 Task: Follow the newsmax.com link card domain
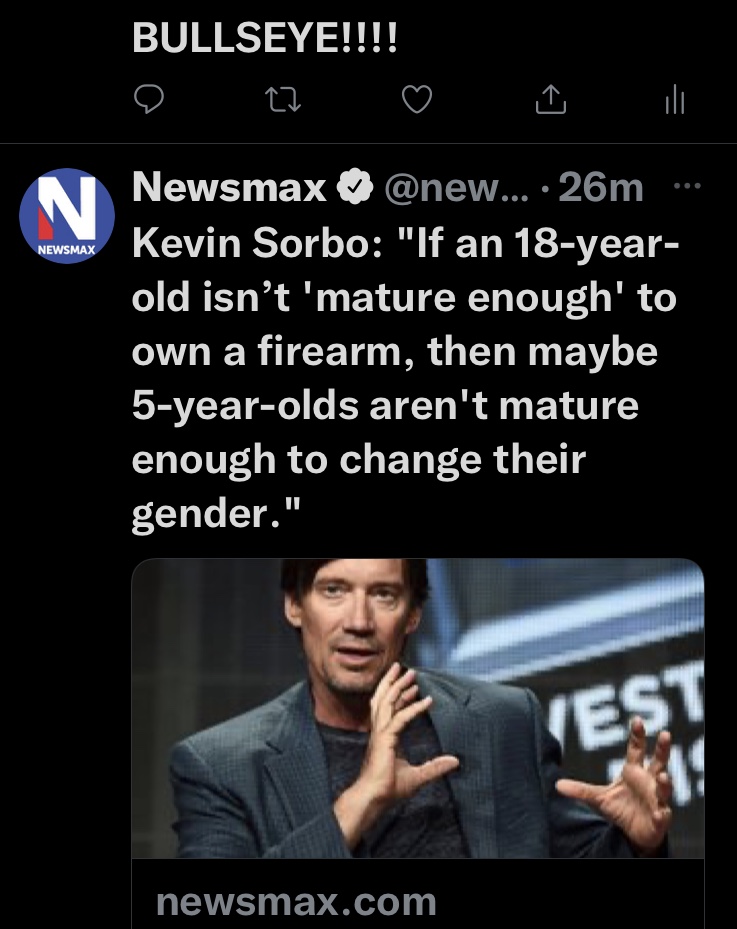click(x=296, y=901)
